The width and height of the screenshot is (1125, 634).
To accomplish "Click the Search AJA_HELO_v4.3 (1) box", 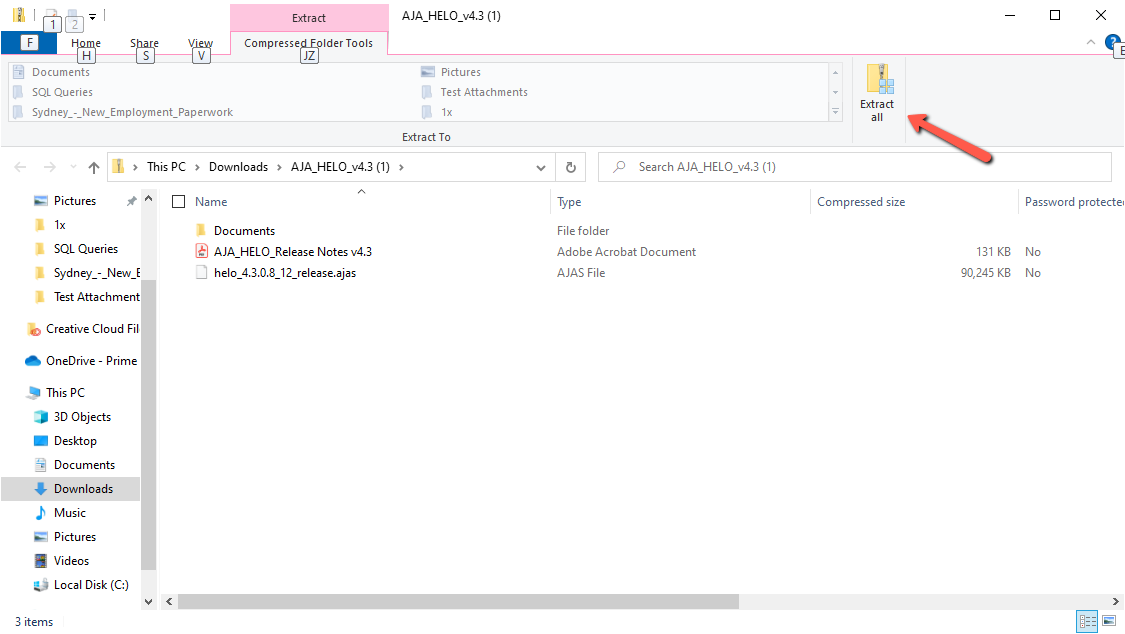I will [x=855, y=167].
